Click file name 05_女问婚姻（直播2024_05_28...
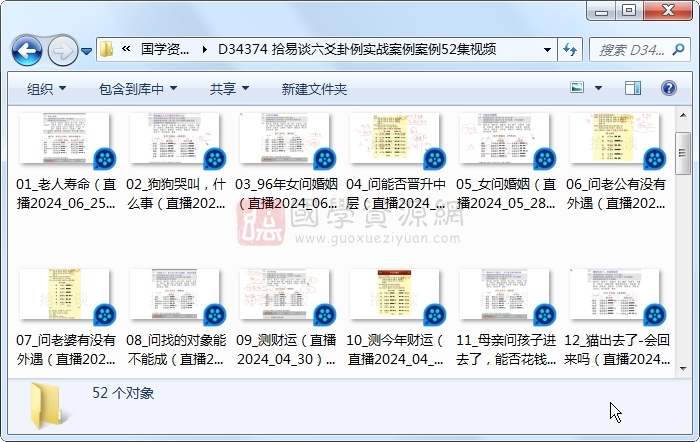This screenshot has width=700, height=442. click(506, 194)
